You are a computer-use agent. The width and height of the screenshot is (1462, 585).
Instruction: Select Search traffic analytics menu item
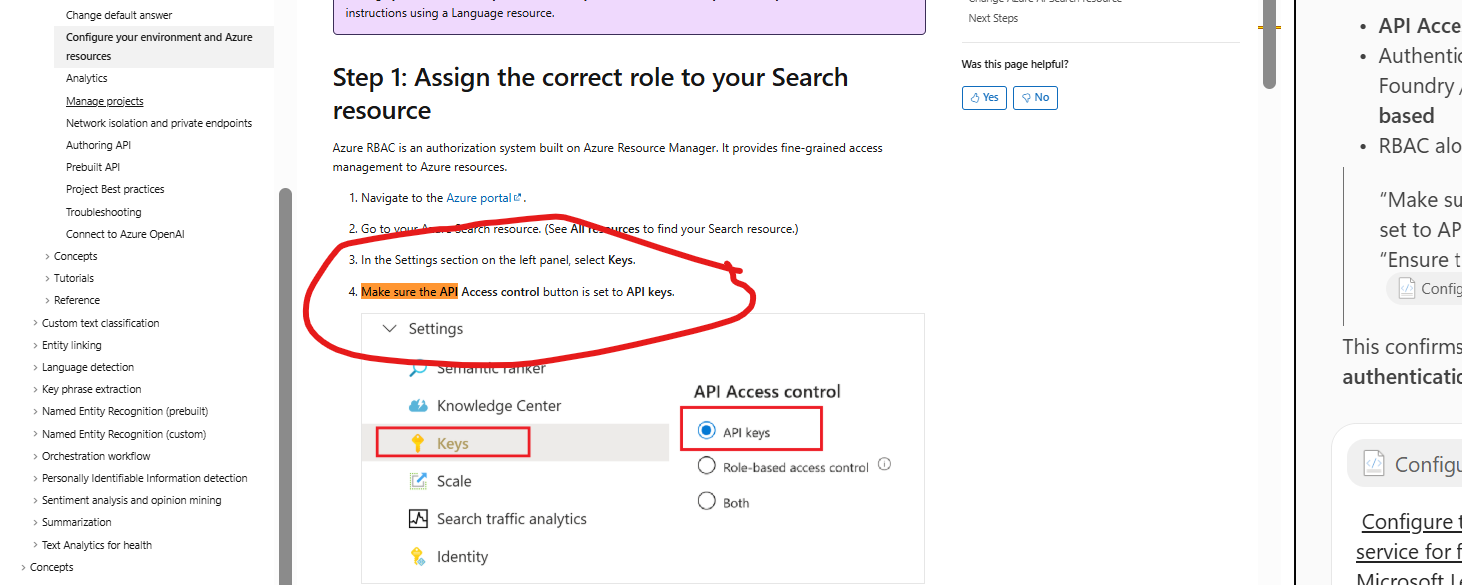512,519
